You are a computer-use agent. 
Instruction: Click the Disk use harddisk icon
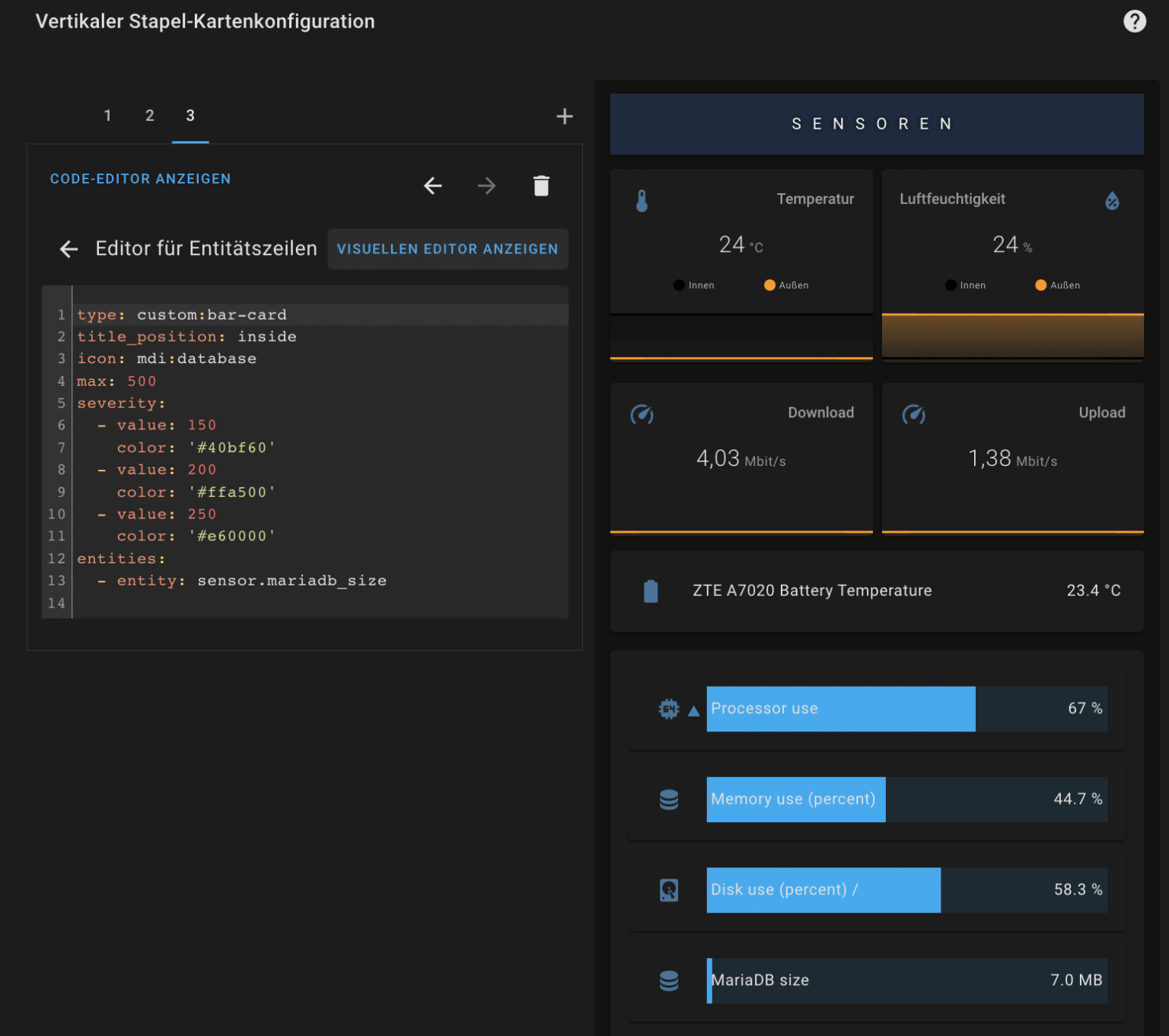point(668,890)
